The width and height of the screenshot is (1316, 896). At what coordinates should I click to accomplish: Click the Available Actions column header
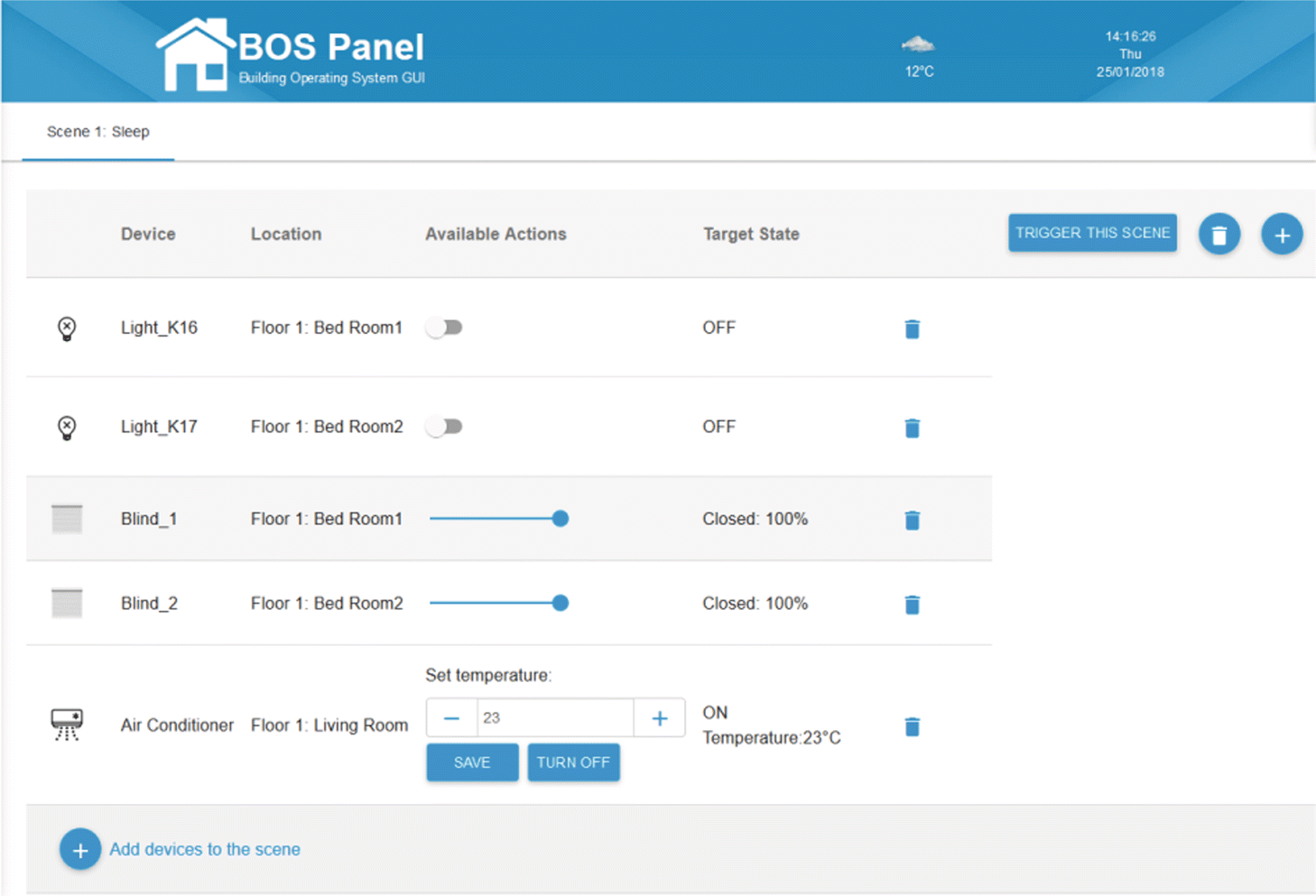pyautogui.click(x=496, y=234)
